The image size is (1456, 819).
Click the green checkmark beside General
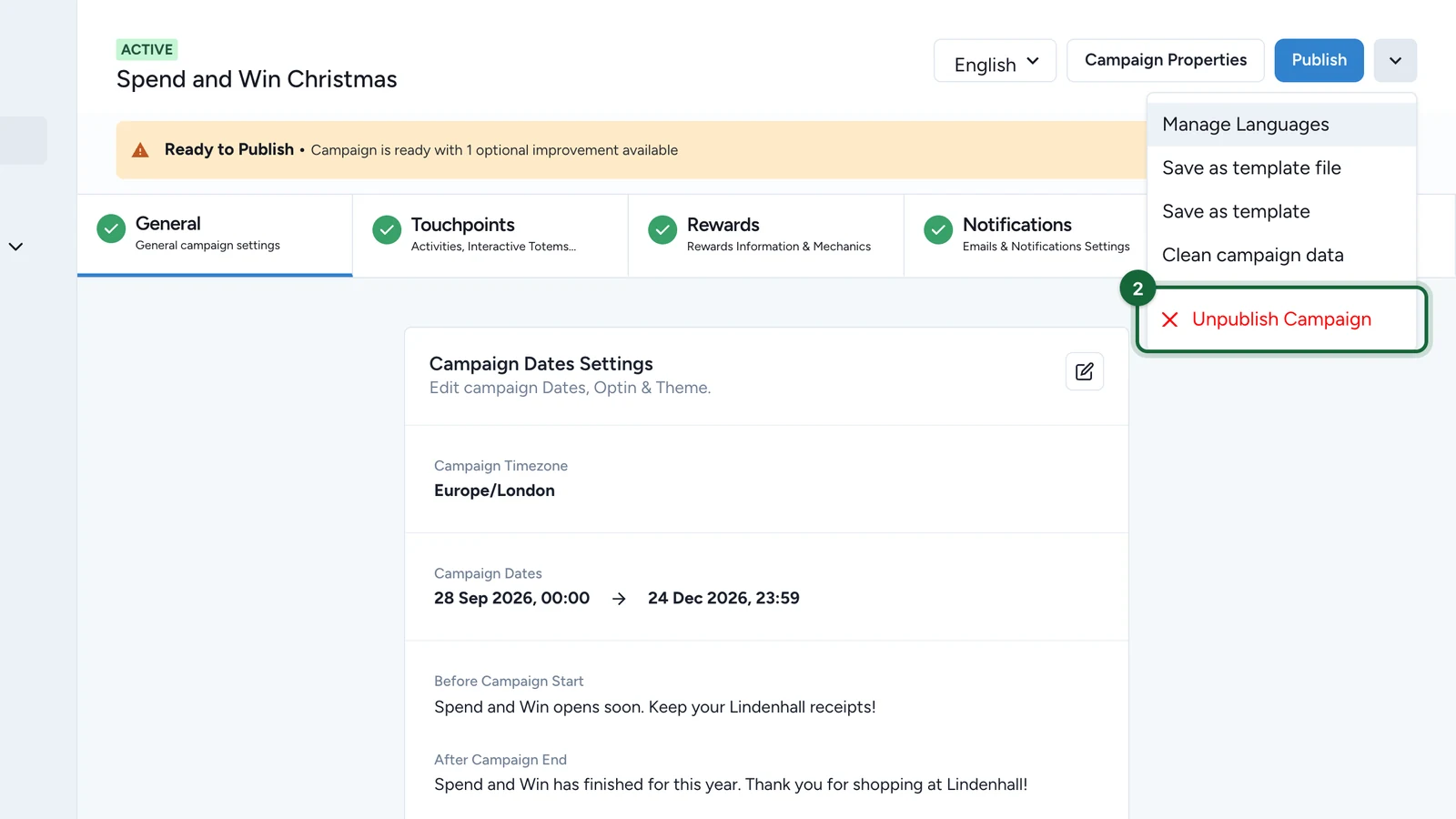[111, 228]
